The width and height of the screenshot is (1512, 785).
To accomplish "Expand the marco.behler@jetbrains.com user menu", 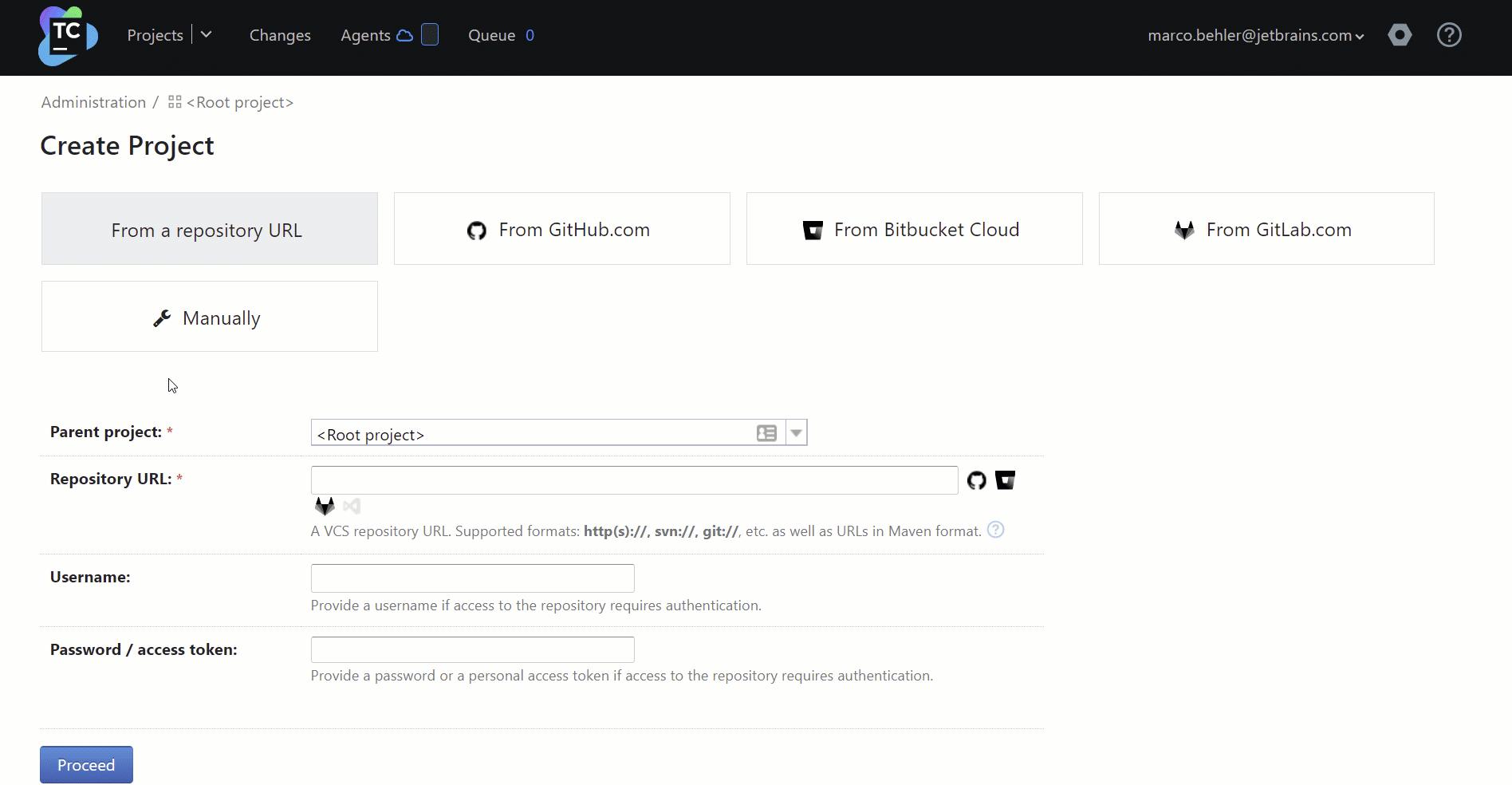I will [1255, 35].
